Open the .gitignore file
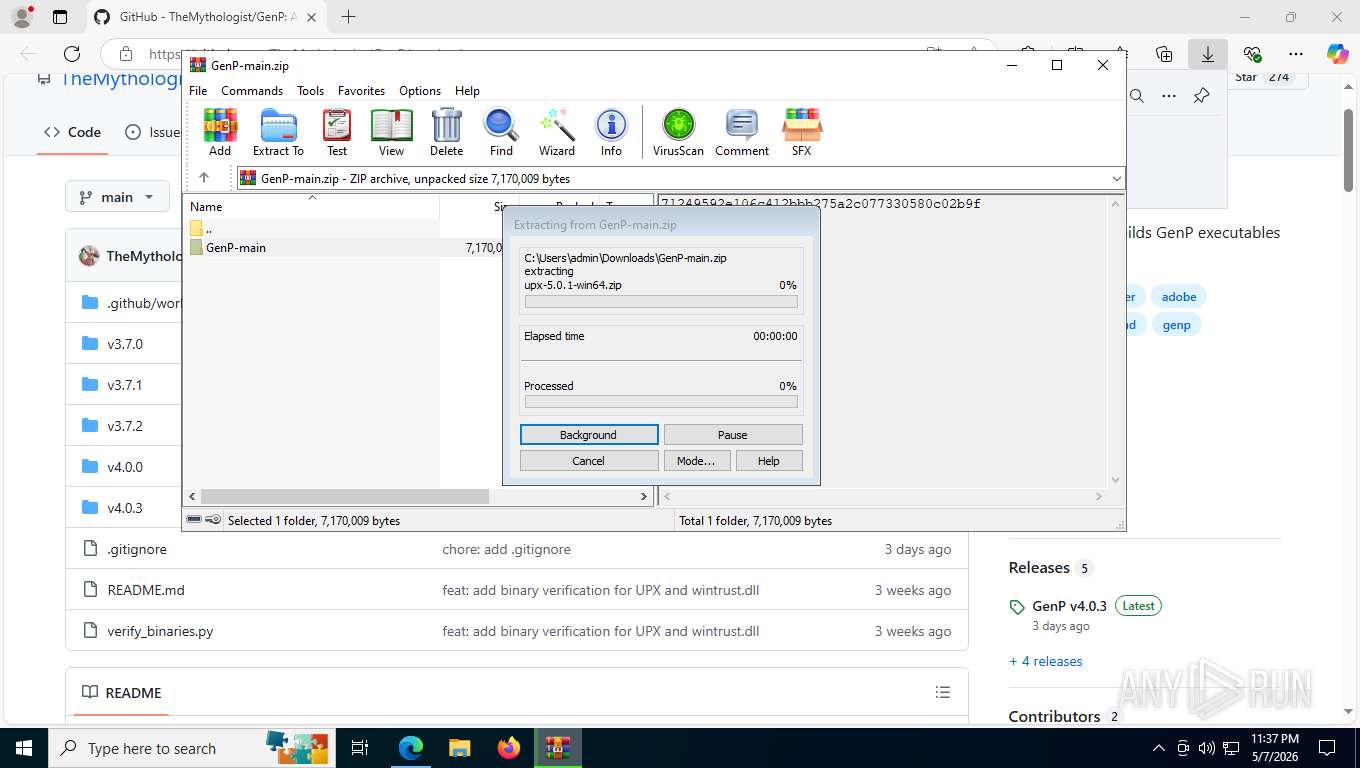The image size is (1360, 768). point(137,549)
